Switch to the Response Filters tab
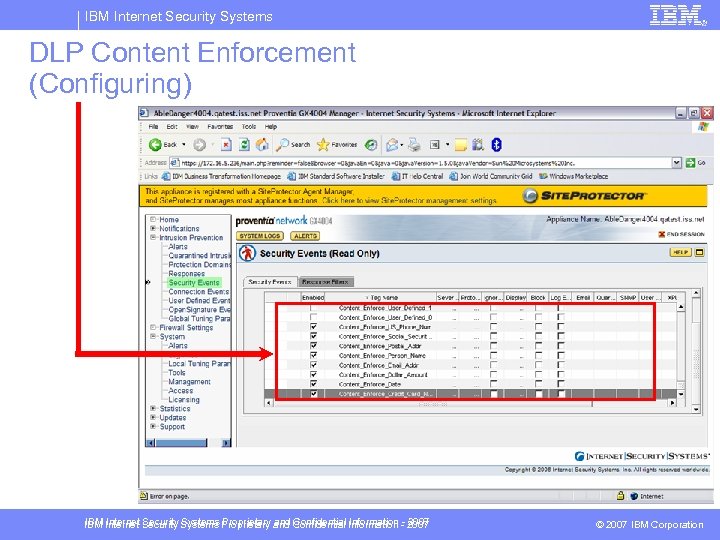 (326, 282)
